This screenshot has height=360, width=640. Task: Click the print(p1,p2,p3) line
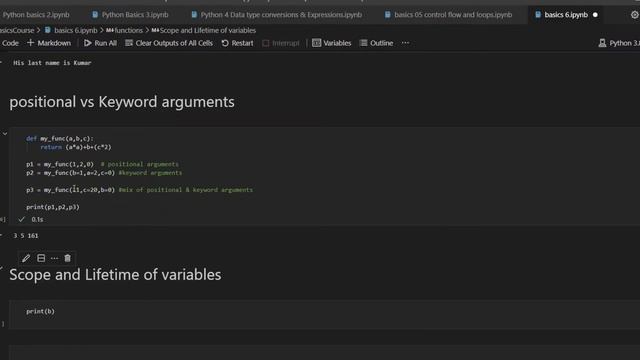(x=53, y=207)
